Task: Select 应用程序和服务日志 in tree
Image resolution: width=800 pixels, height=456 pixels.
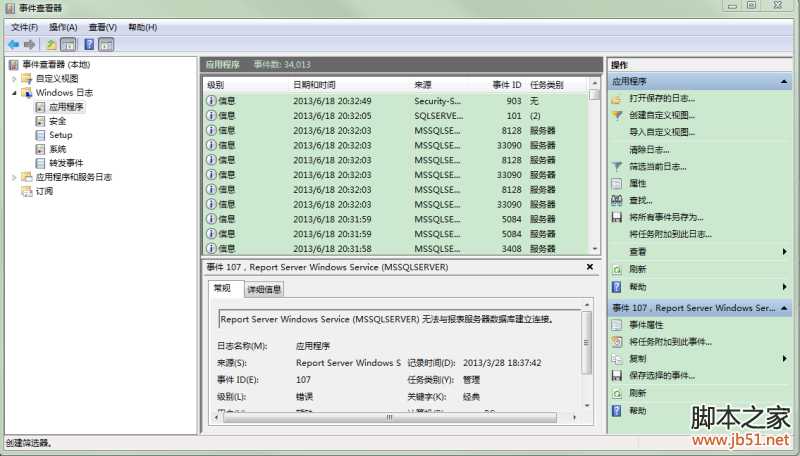Action: tap(73, 178)
